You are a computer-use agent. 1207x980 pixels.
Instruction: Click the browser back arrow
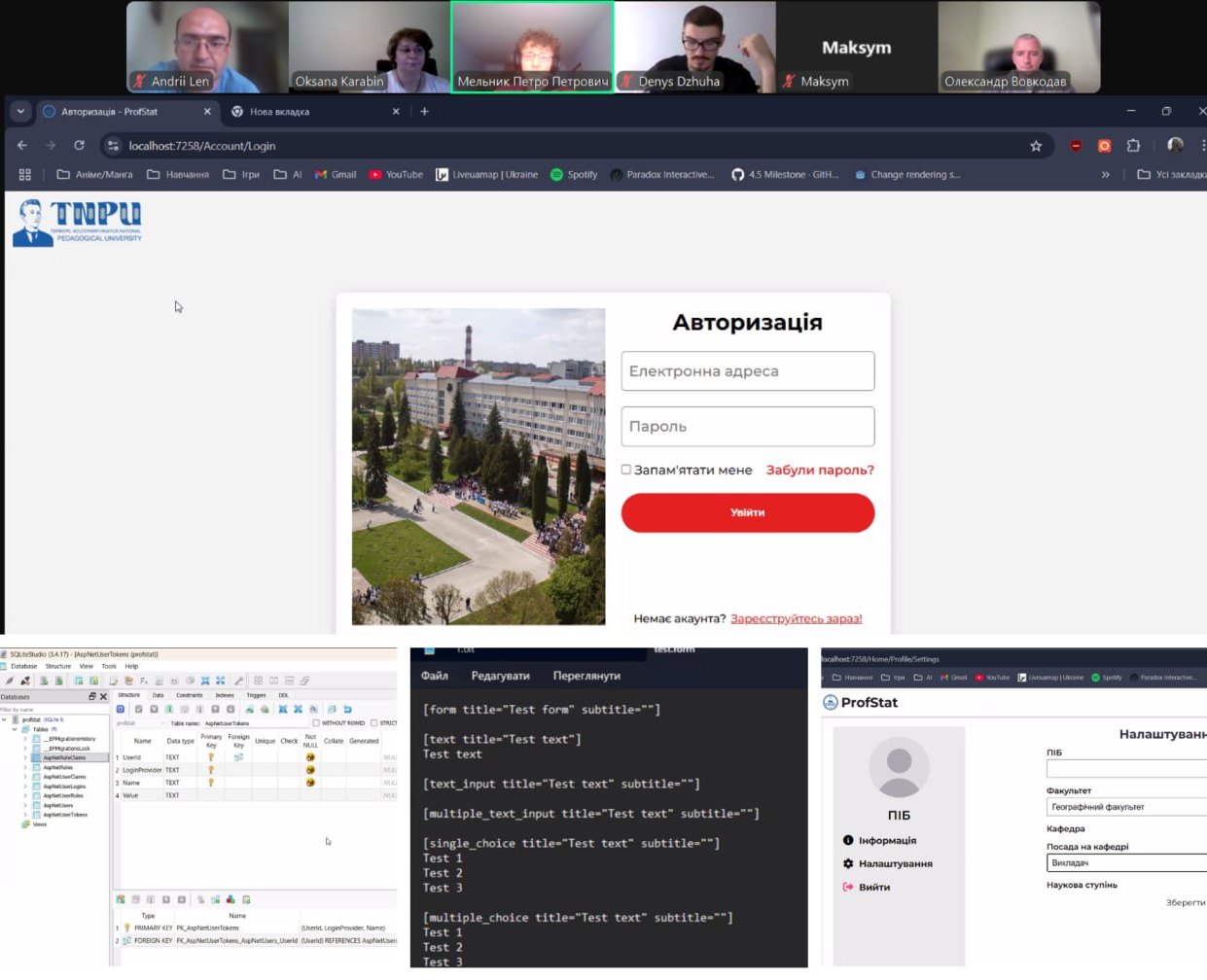(x=22, y=146)
